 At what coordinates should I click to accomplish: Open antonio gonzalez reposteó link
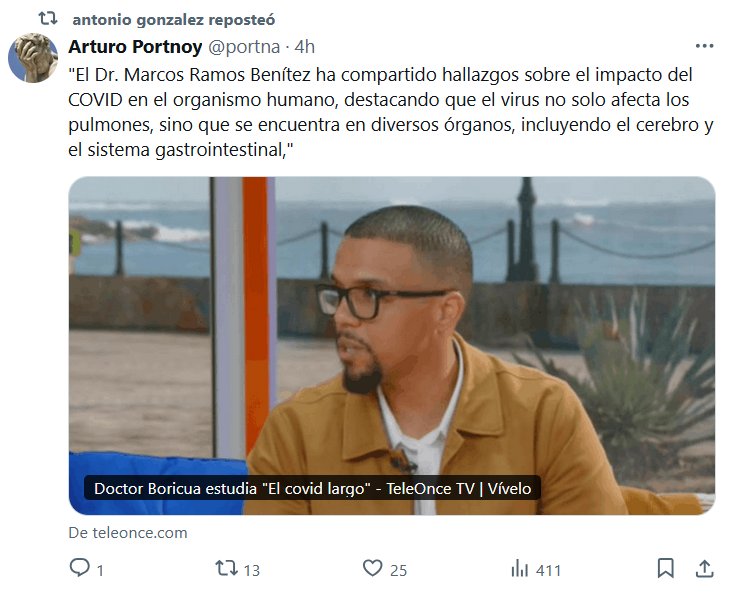(174, 20)
